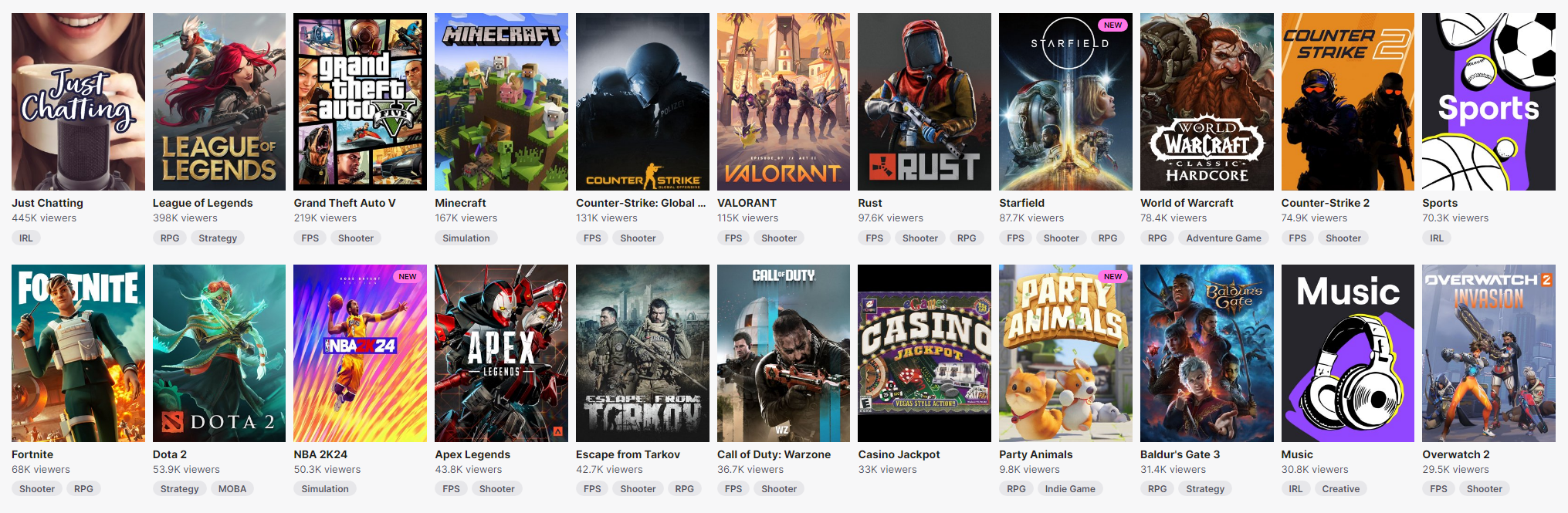Select the Adventure Game tag
1568x513 pixels.
(x=1224, y=238)
